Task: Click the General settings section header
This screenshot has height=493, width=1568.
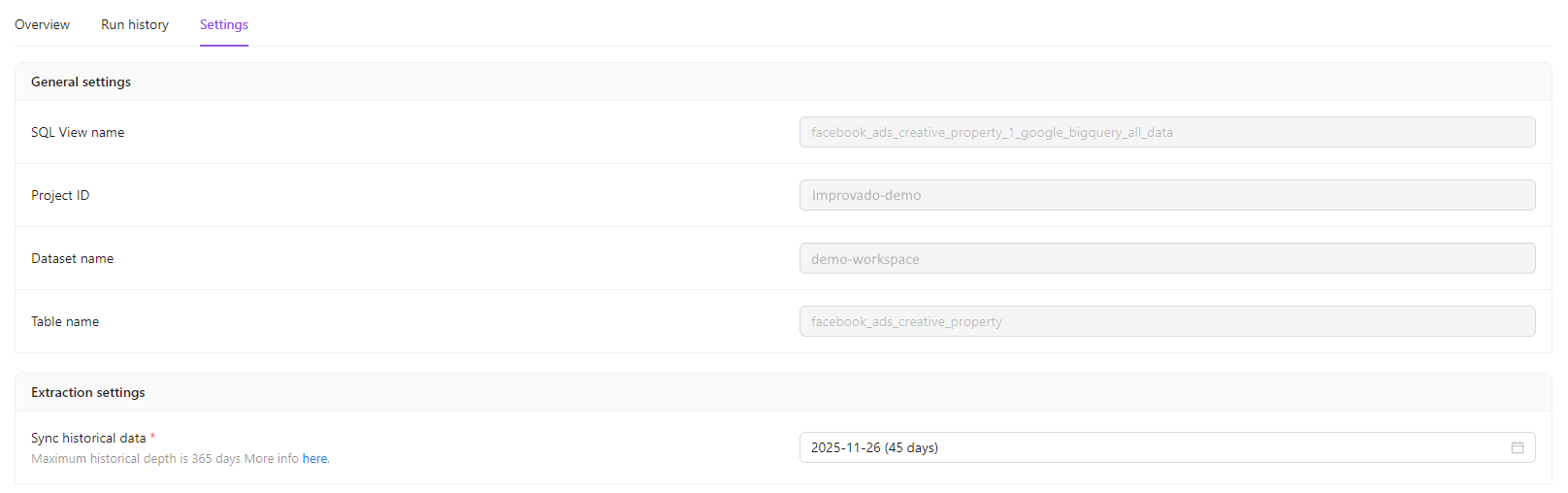Action: [81, 82]
